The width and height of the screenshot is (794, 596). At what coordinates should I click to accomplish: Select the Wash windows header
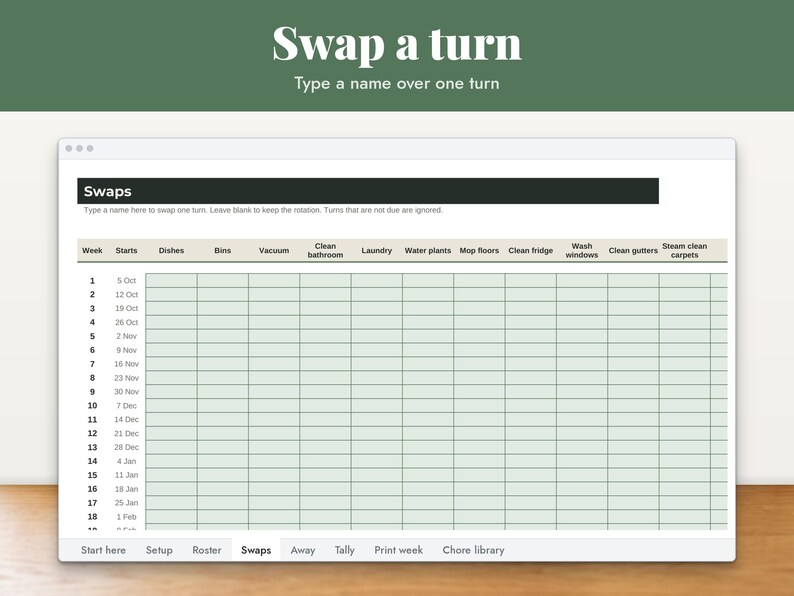(582, 251)
